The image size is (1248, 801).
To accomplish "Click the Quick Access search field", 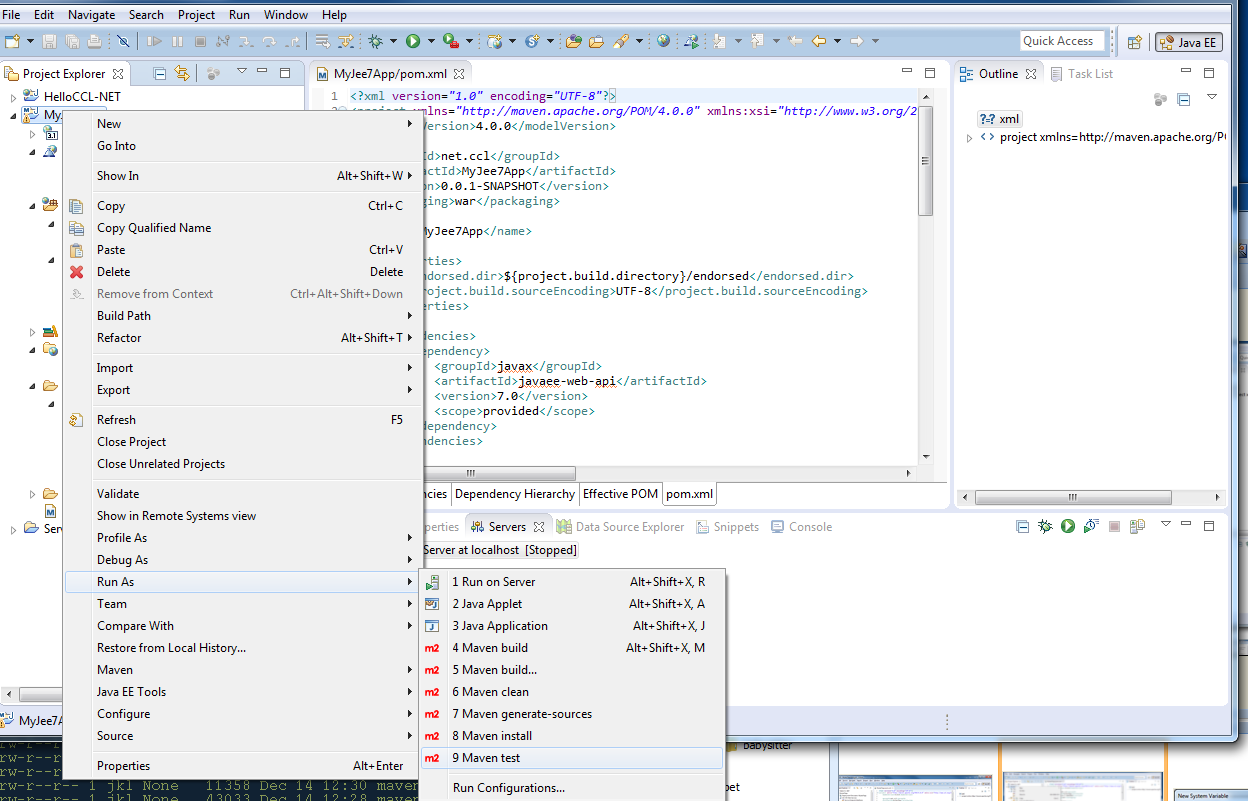I will [1061, 41].
